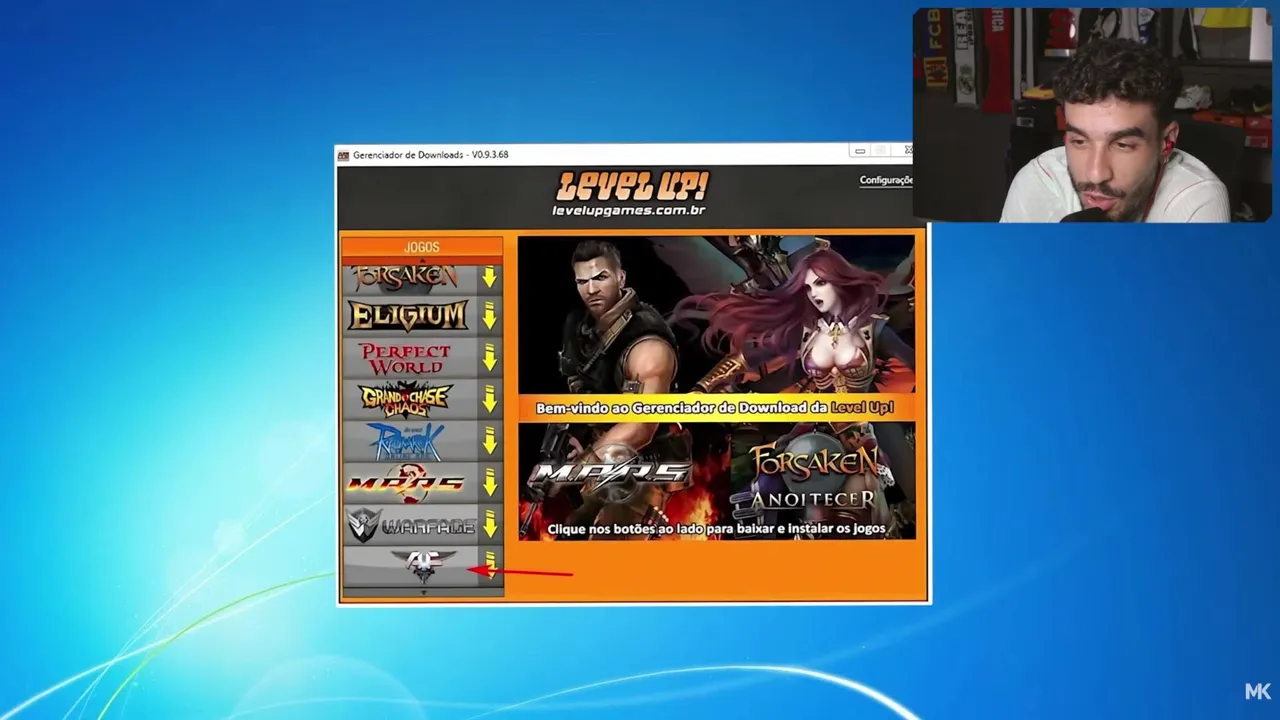Select the winged AF game logo
1280x720 pixels.
click(x=423, y=565)
